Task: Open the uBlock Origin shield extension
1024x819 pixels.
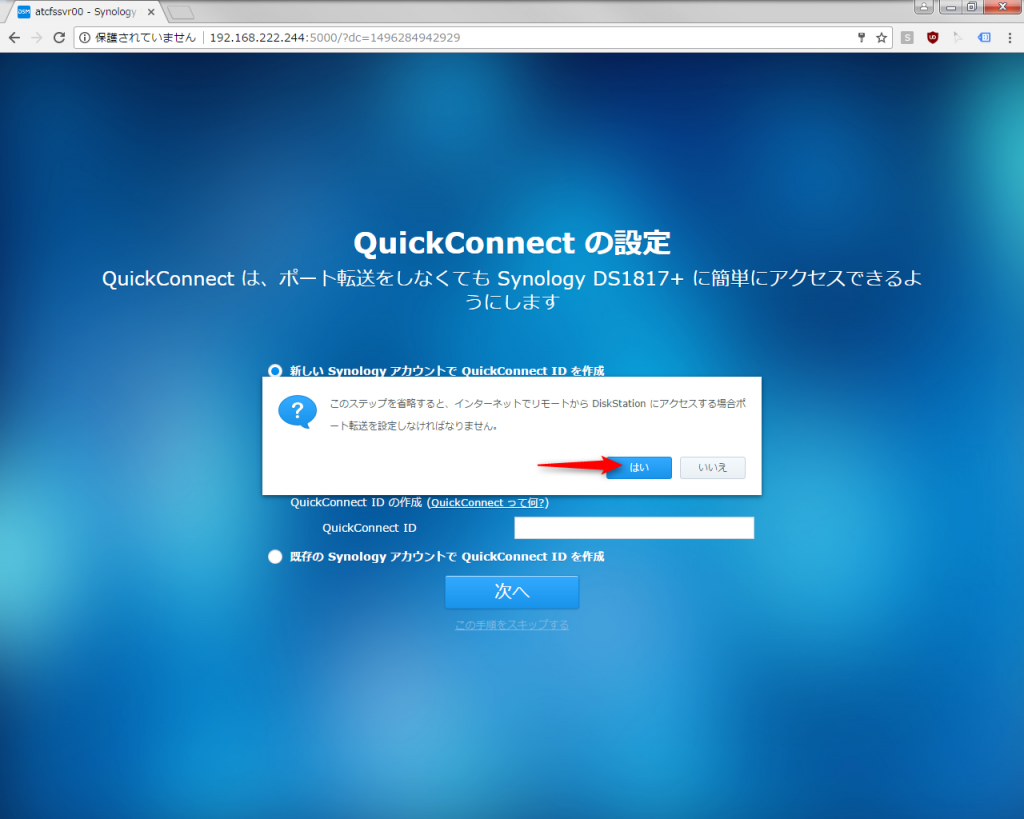Action: click(x=933, y=38)
